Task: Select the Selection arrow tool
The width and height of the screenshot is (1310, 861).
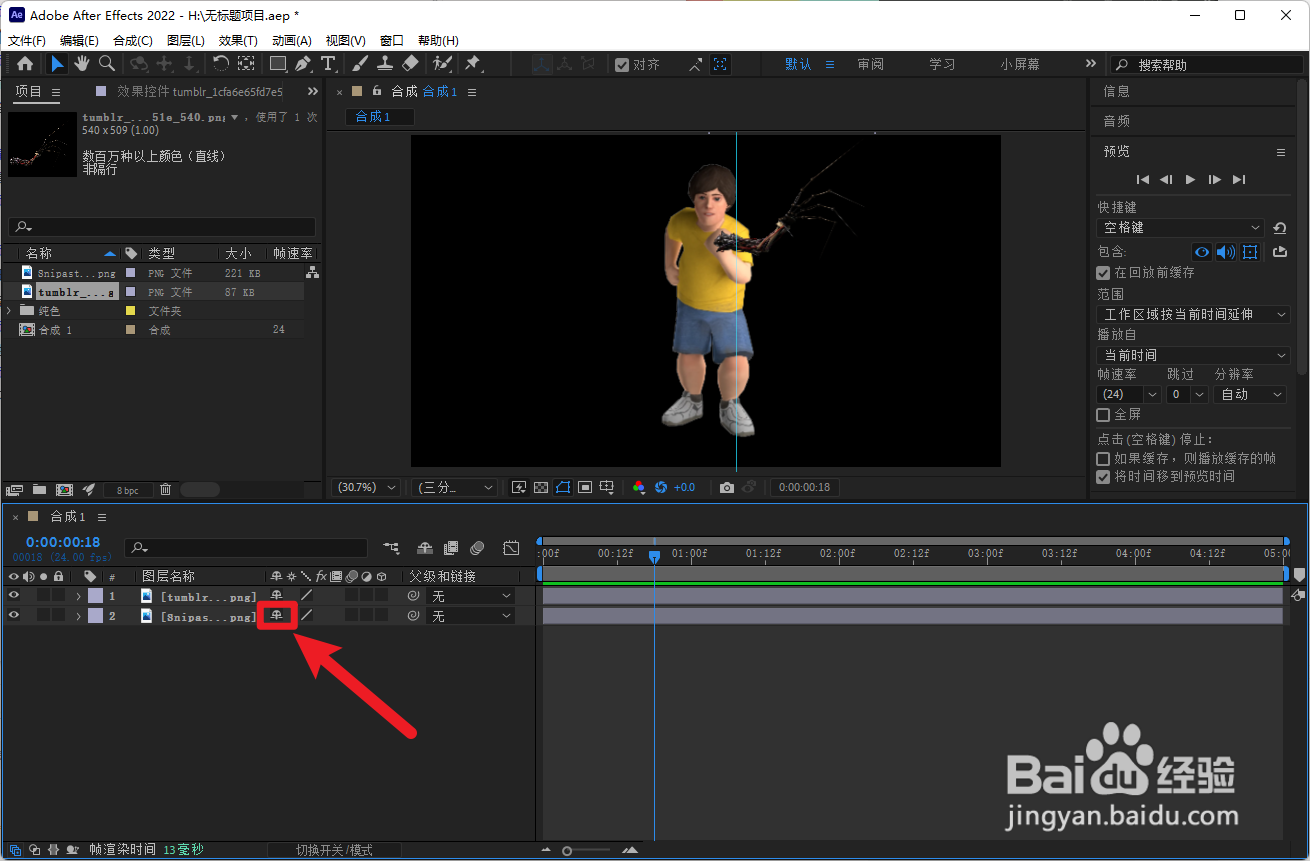Action: pyautogui.click(x=58, y=64)
